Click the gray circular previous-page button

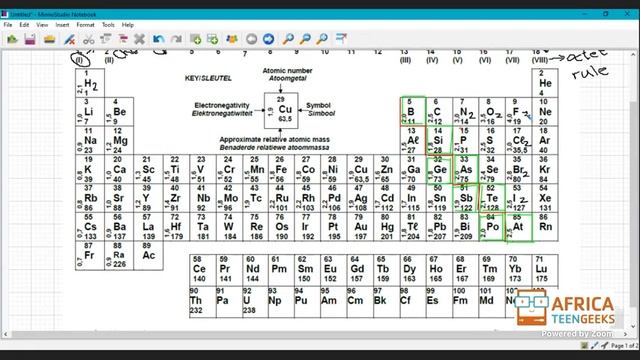251,39
